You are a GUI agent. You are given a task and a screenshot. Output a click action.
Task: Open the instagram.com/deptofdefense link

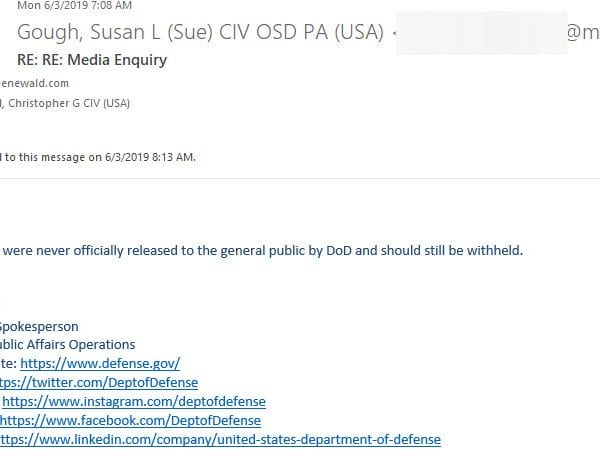coord(134,401)
